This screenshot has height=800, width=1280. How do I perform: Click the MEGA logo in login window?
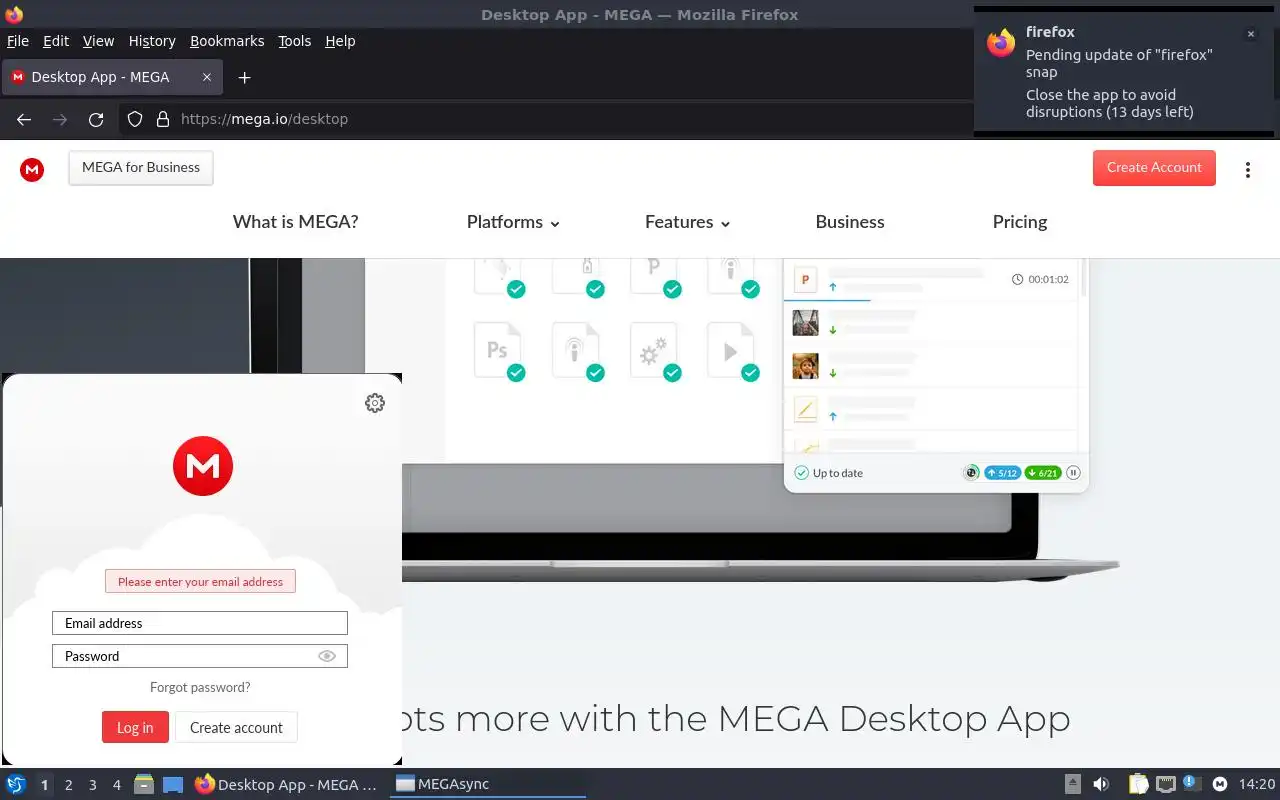[203, 466]
